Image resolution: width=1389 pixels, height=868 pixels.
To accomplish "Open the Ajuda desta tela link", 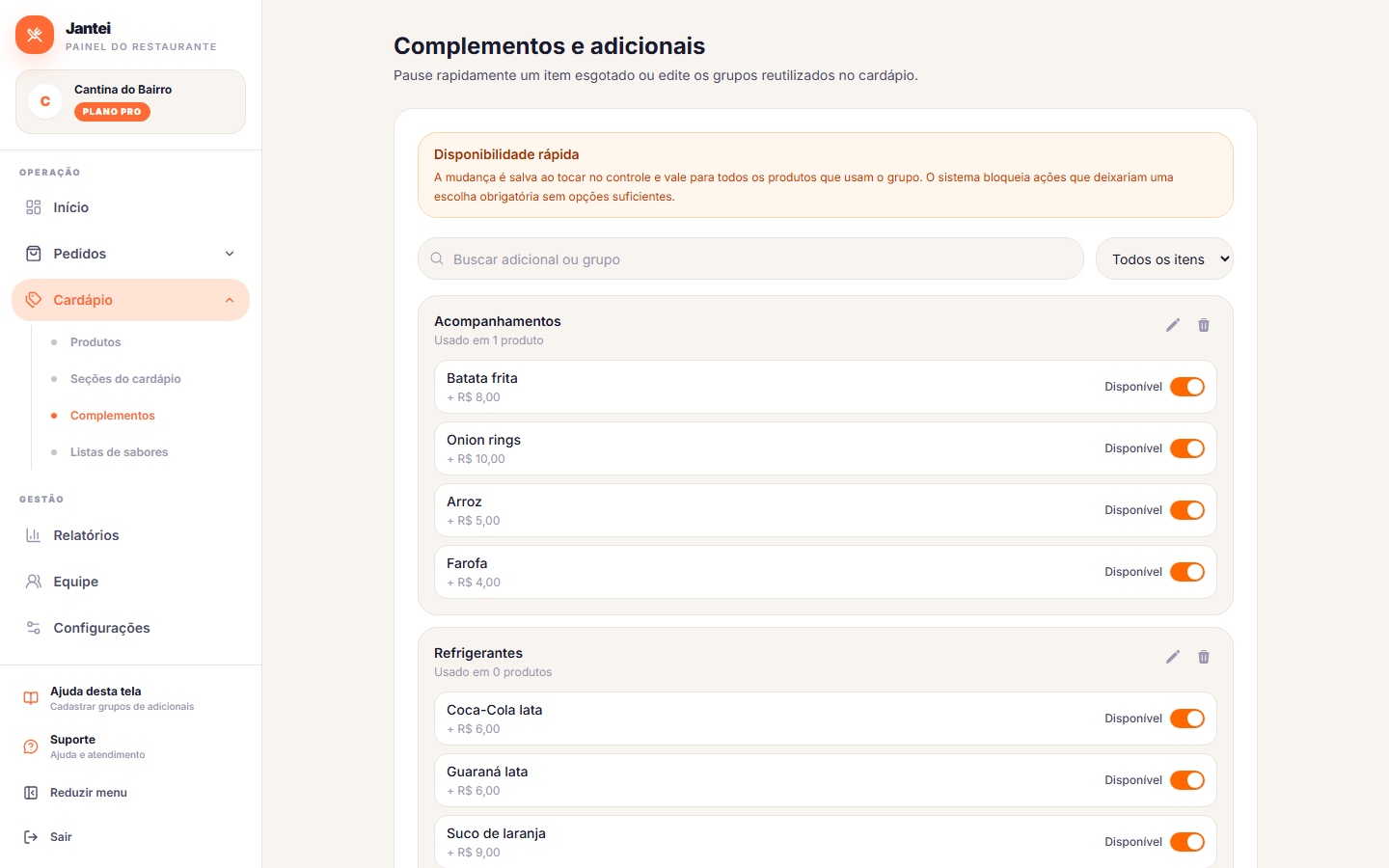I will click(130, 698).
